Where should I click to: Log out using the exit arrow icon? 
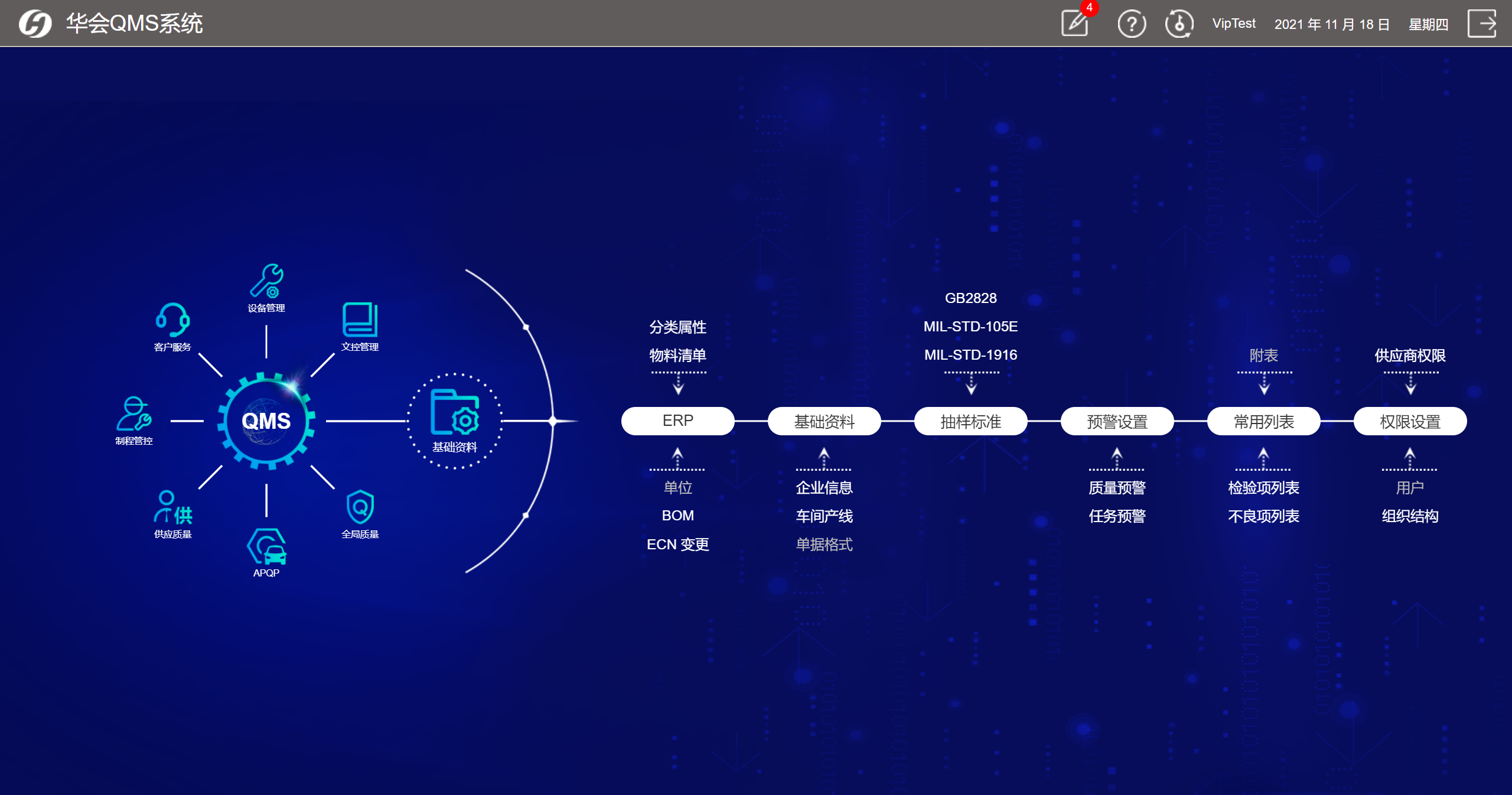pyautogui.click(x=1481, y=24)
